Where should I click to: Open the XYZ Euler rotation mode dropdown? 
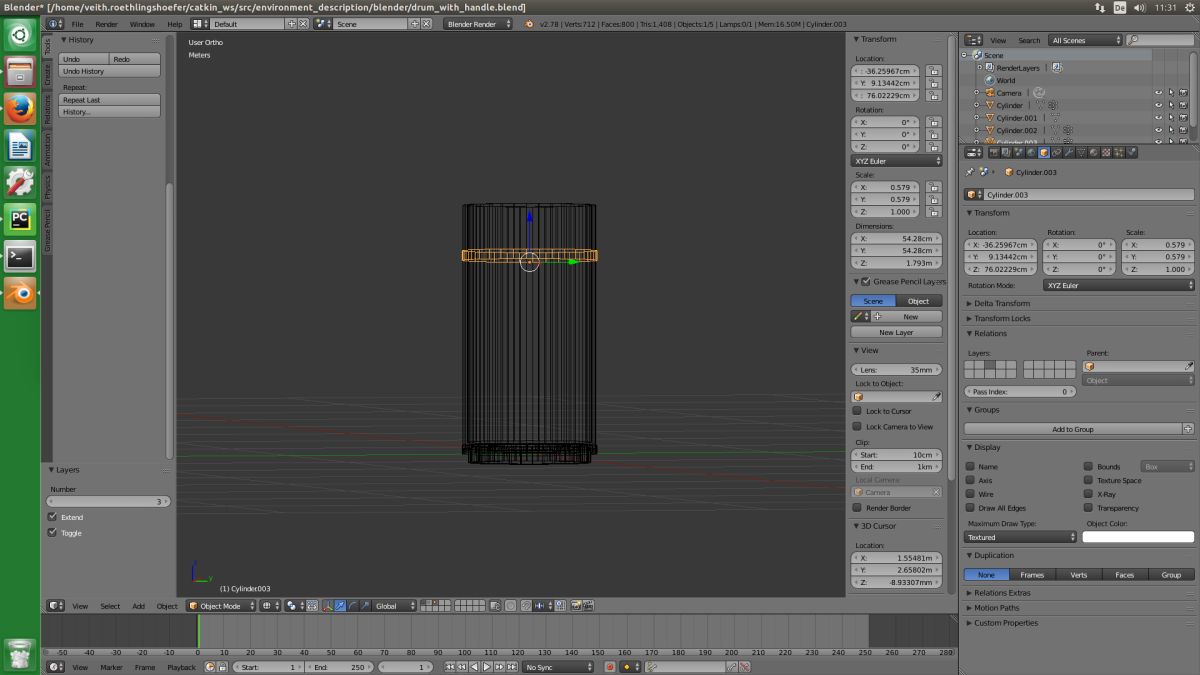click(x=1118, y=285)
